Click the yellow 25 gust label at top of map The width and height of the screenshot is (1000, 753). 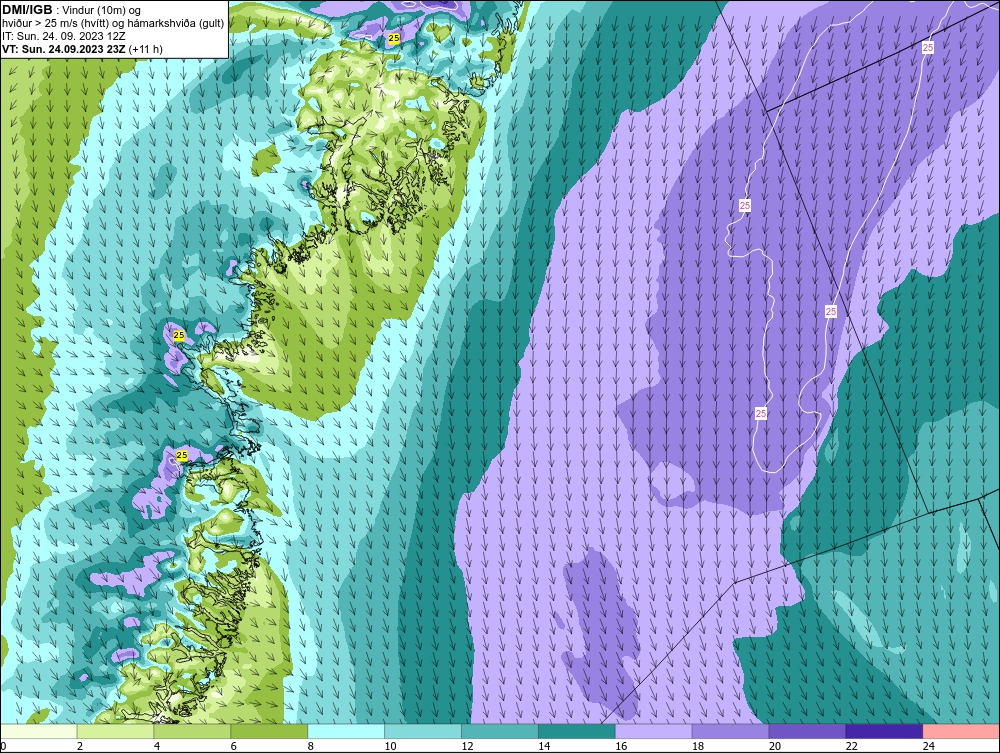[x=394, y=38]
